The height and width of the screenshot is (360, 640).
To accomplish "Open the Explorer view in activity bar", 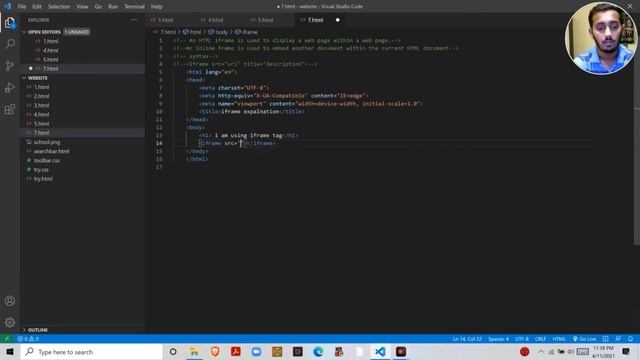I will 10,22.
